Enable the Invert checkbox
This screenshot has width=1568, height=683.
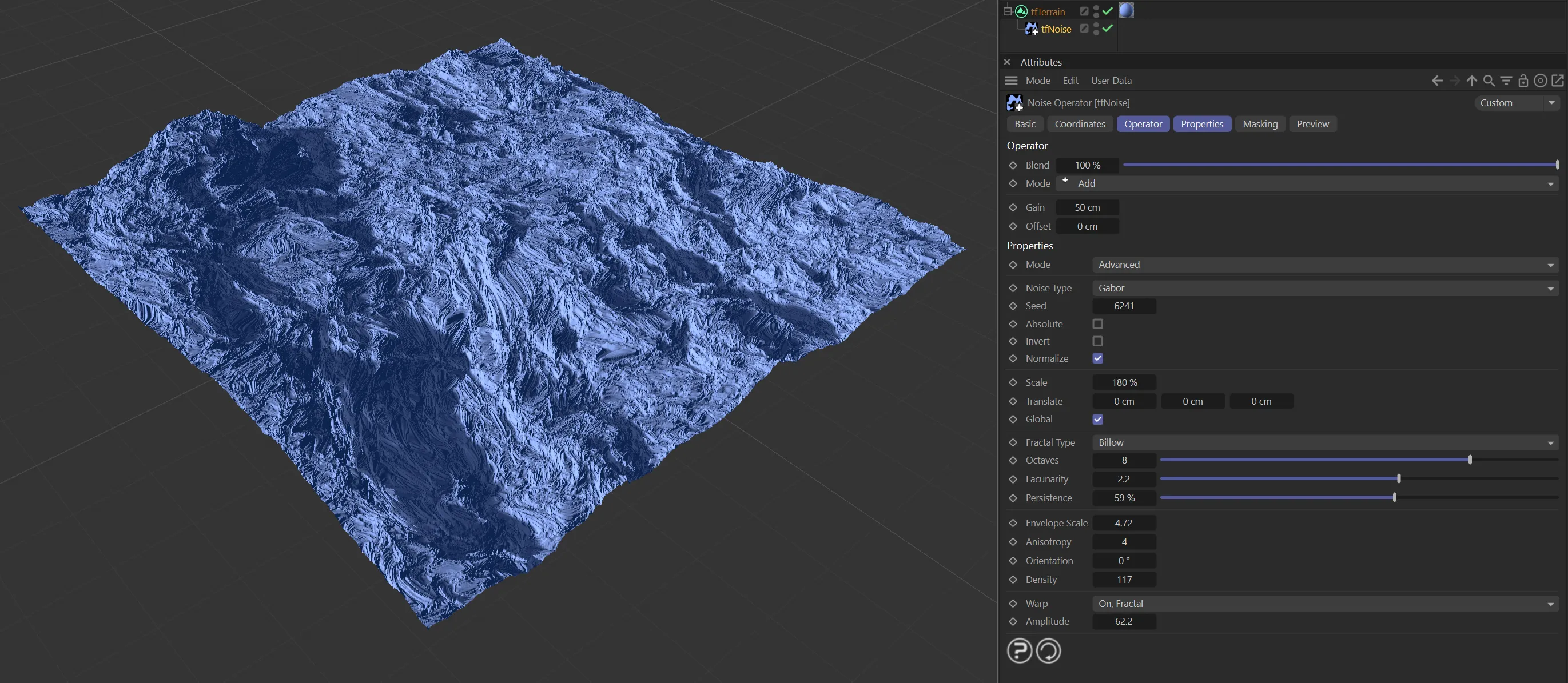1097,341
